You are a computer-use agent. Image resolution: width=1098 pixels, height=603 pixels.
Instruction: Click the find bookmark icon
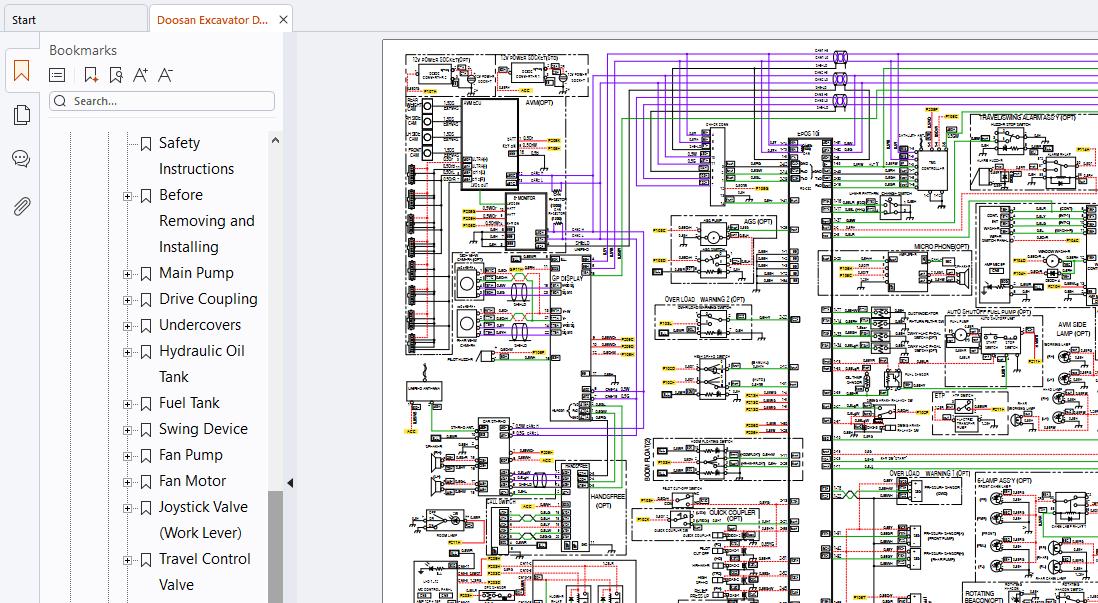pos(116,75)
